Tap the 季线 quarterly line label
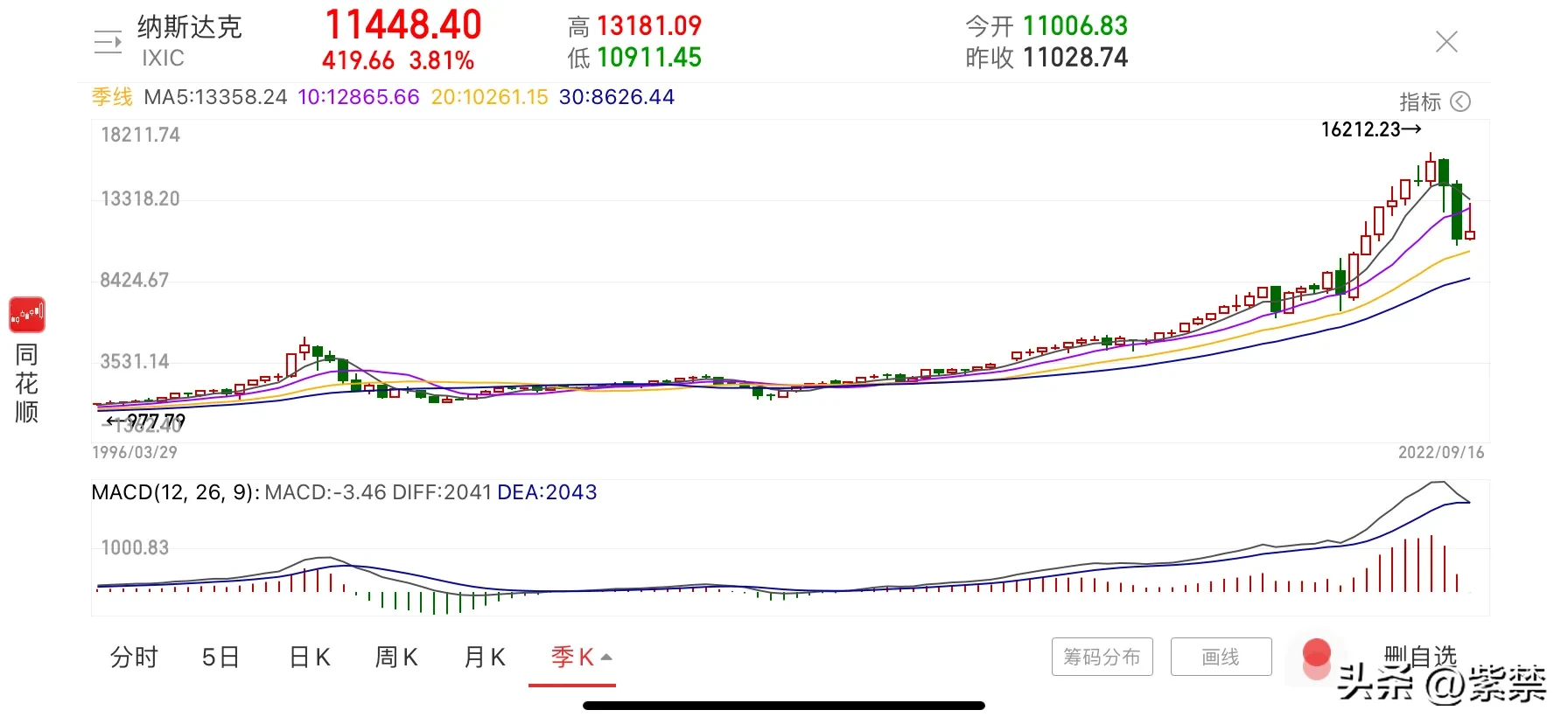The width and height of the screenshot is (1568, 724). pos(113,97)
